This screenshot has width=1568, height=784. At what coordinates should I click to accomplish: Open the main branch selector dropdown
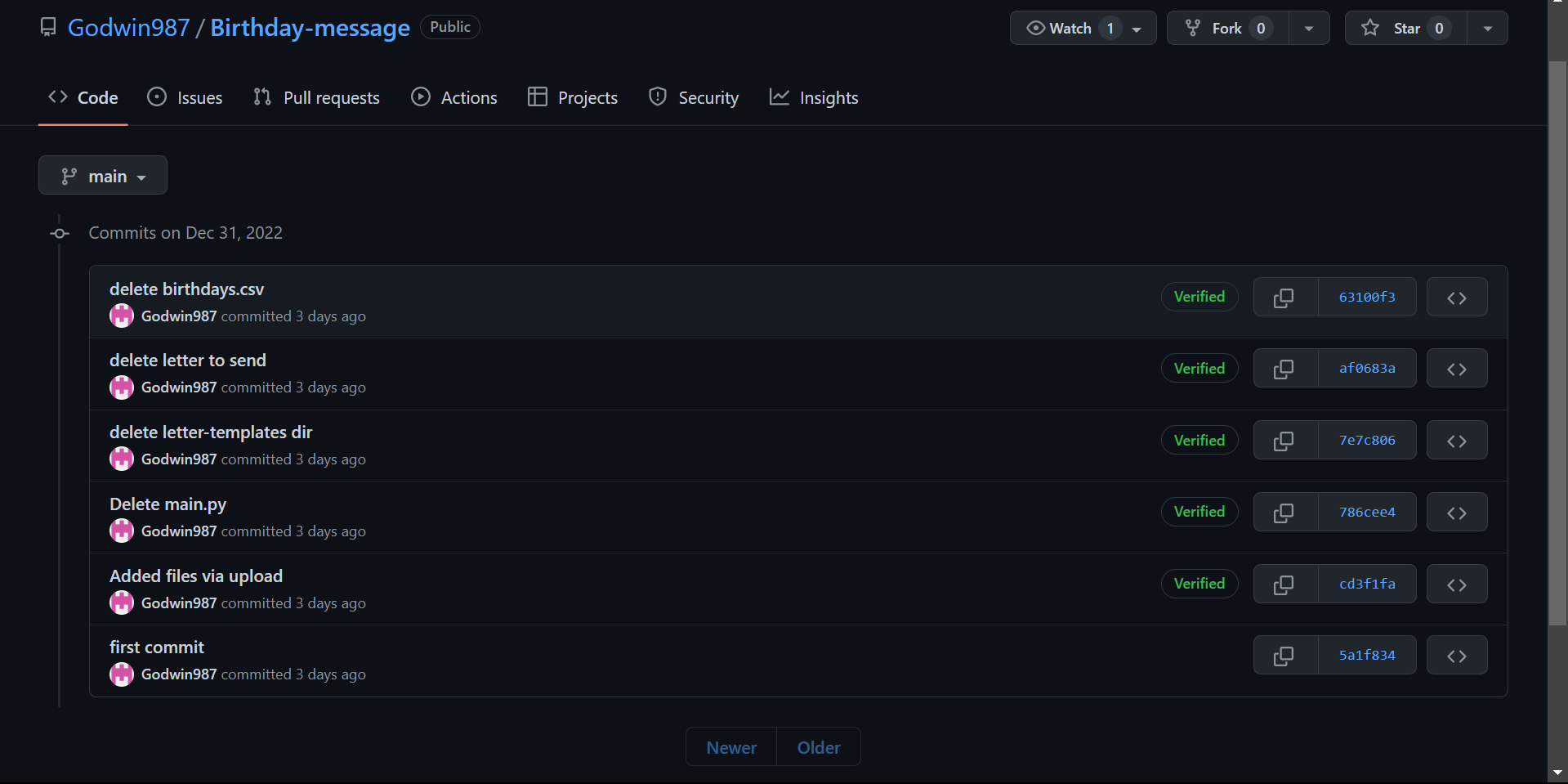click(103, 176)
